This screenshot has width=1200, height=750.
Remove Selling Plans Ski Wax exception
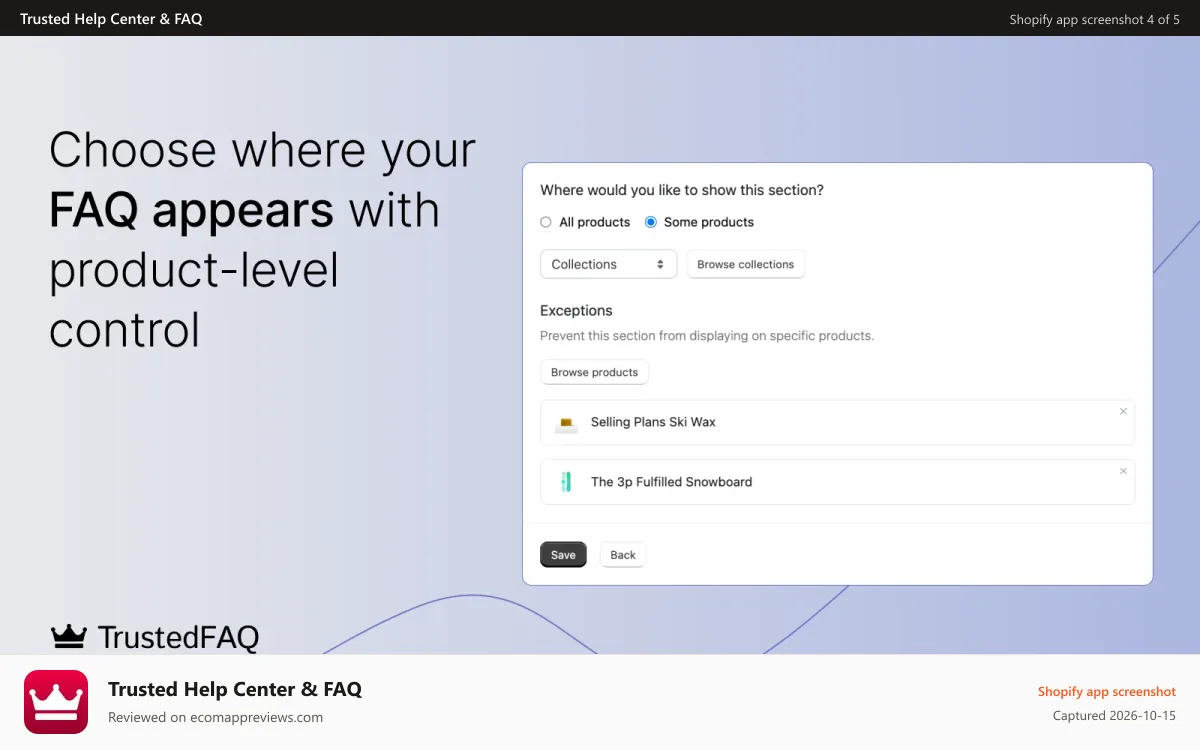pos(1123,411)
